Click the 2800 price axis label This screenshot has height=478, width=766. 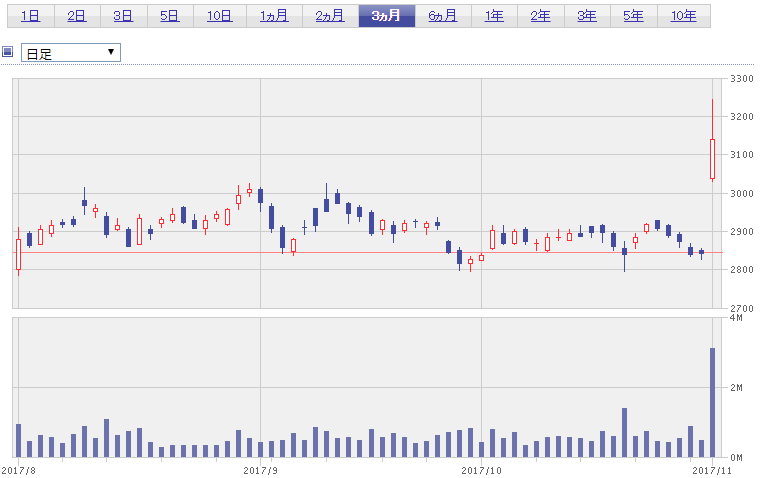tap(742, 270)
